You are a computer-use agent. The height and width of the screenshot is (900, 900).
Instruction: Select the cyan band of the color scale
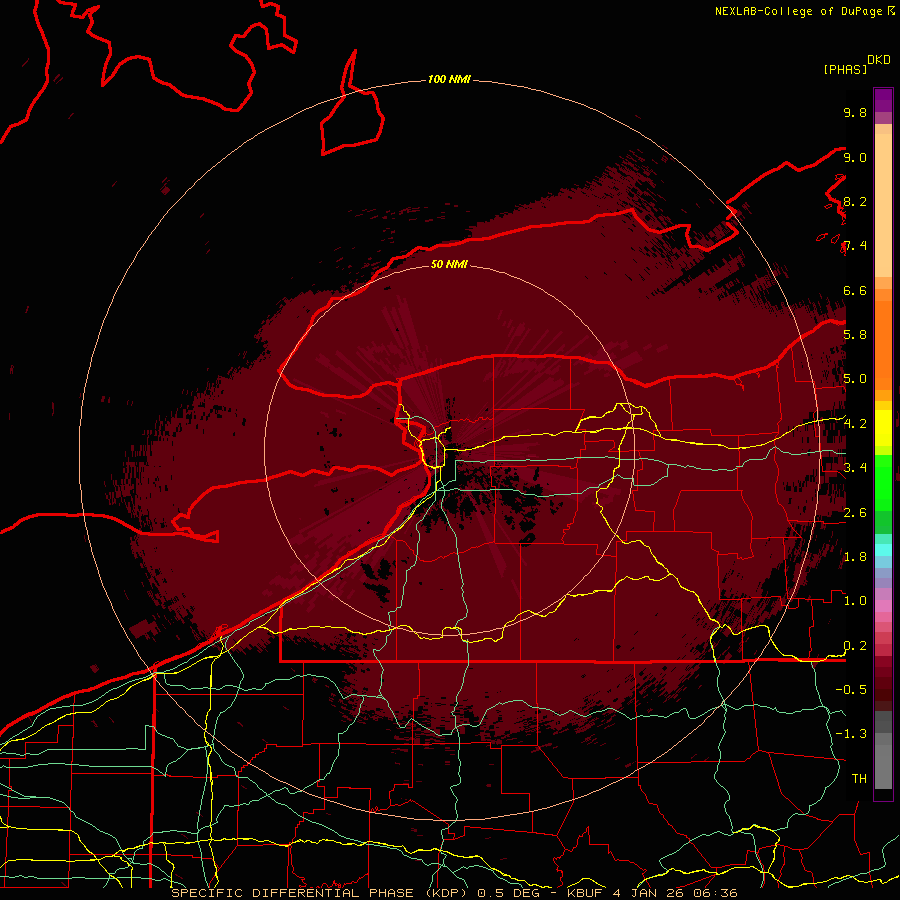883,549
